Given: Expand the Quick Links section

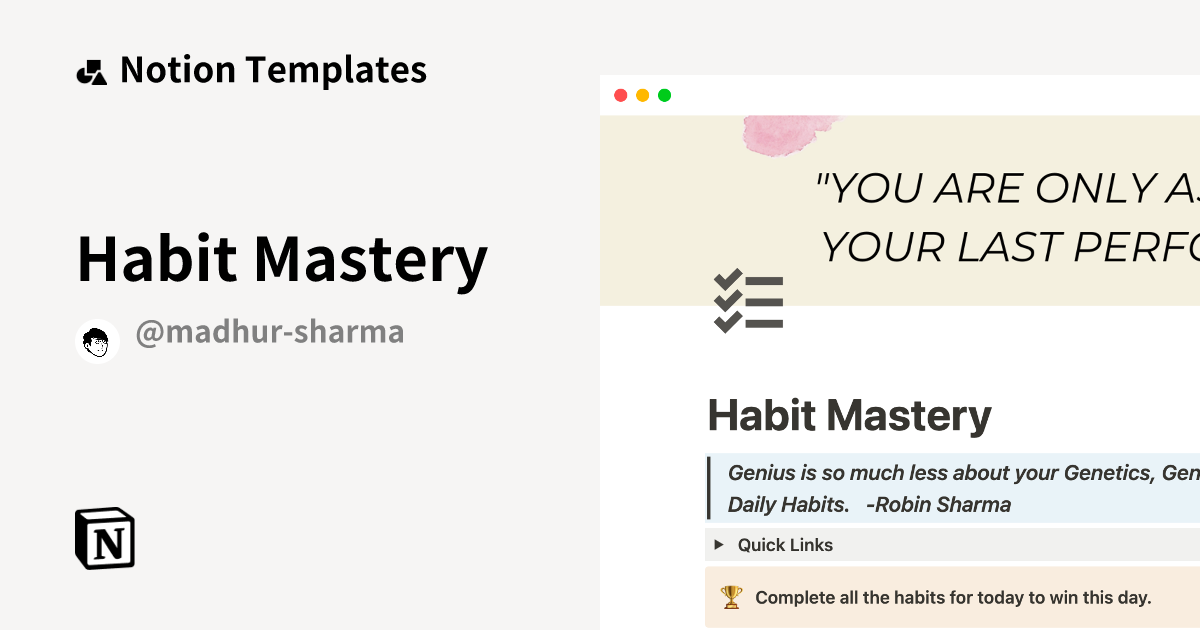Looking at the screenshot, I should pos(785,545).
